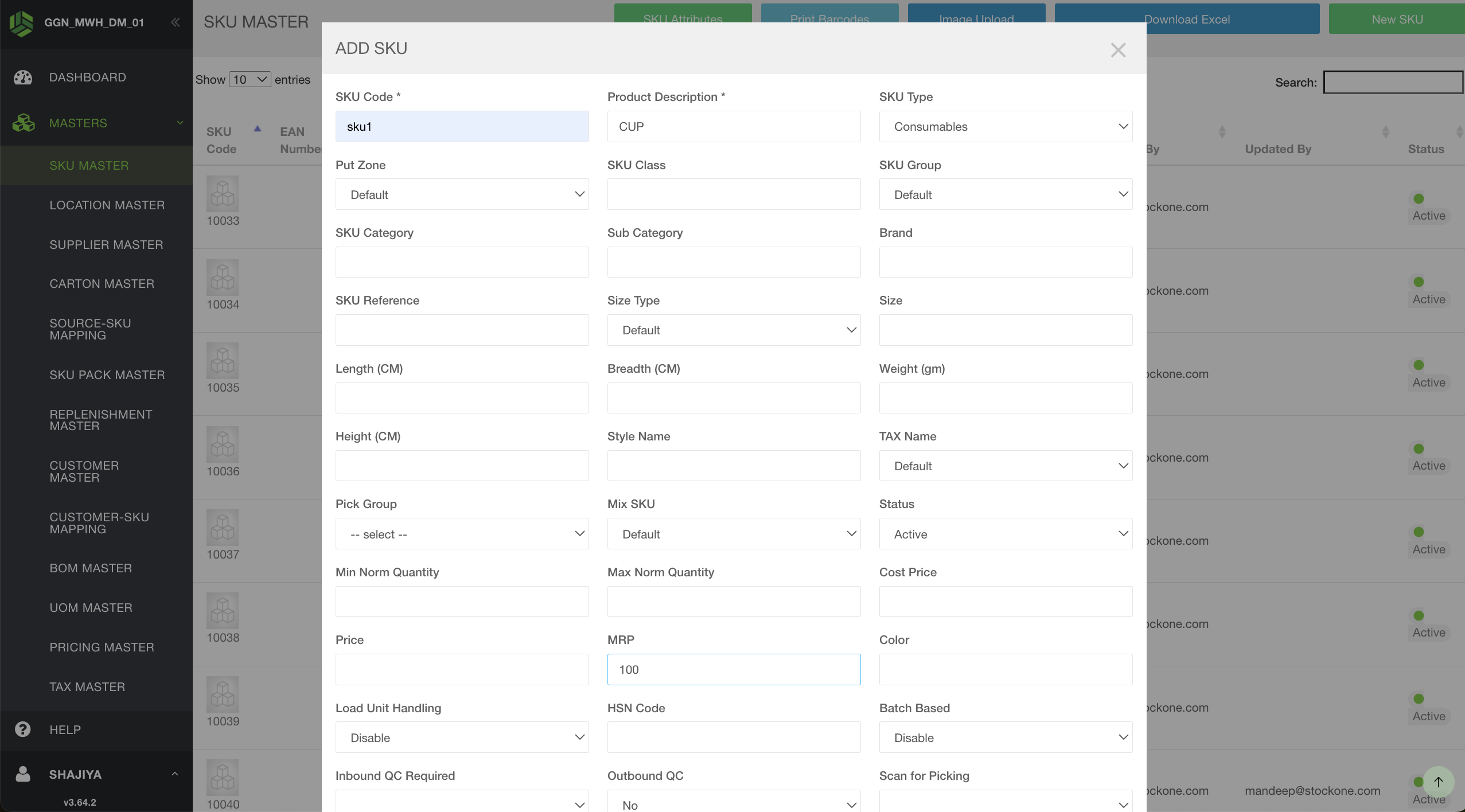The height and width of the screenshot is (812, 1465).
Task: Open the SKU Type dropdown
Action: tap(1006, 127)
